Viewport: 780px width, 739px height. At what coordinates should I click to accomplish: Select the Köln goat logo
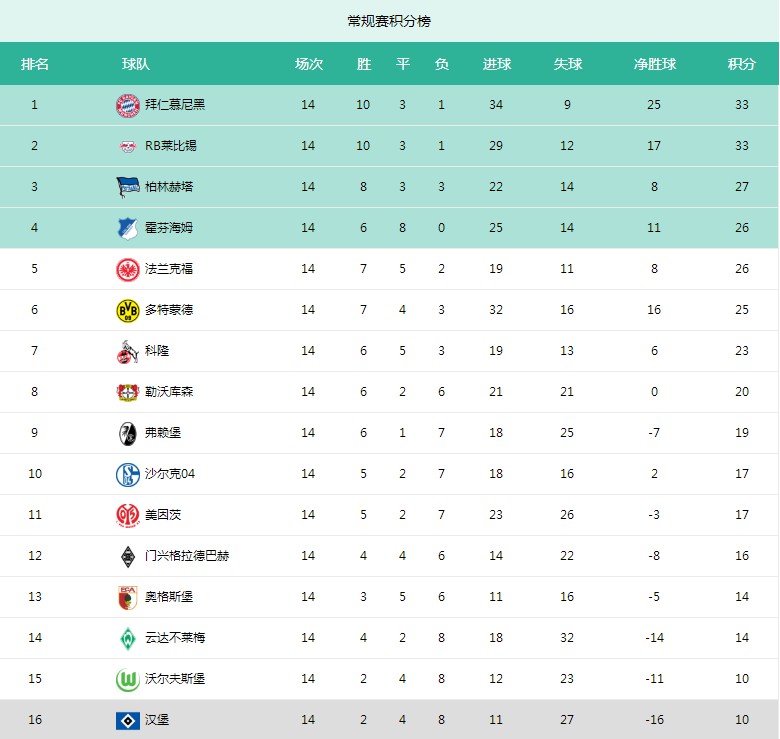point(127,352)
